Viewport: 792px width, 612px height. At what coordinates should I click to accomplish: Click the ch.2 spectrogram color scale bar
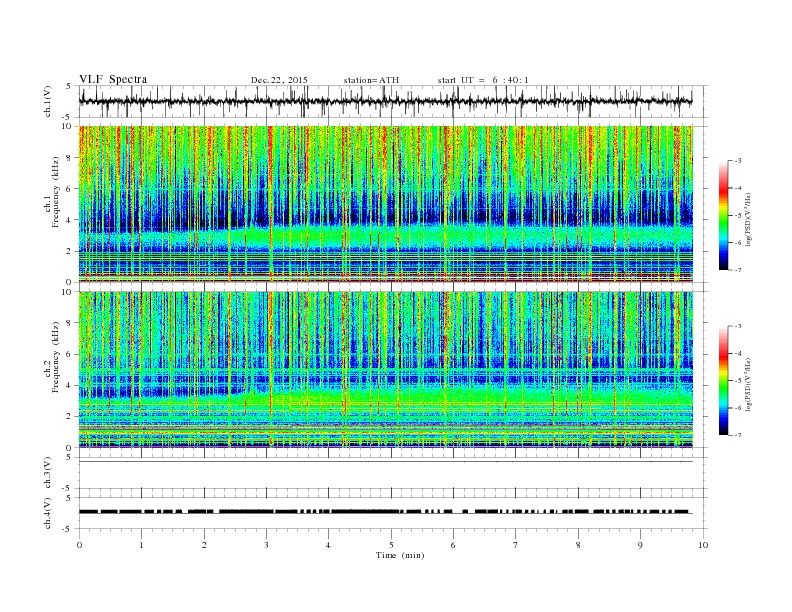[723, 381]
